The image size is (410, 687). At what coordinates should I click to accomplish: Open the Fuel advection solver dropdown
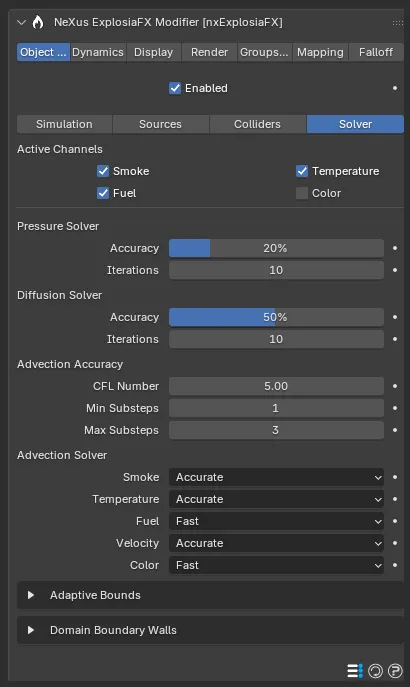pyautogui.click(x=276, y=521)
